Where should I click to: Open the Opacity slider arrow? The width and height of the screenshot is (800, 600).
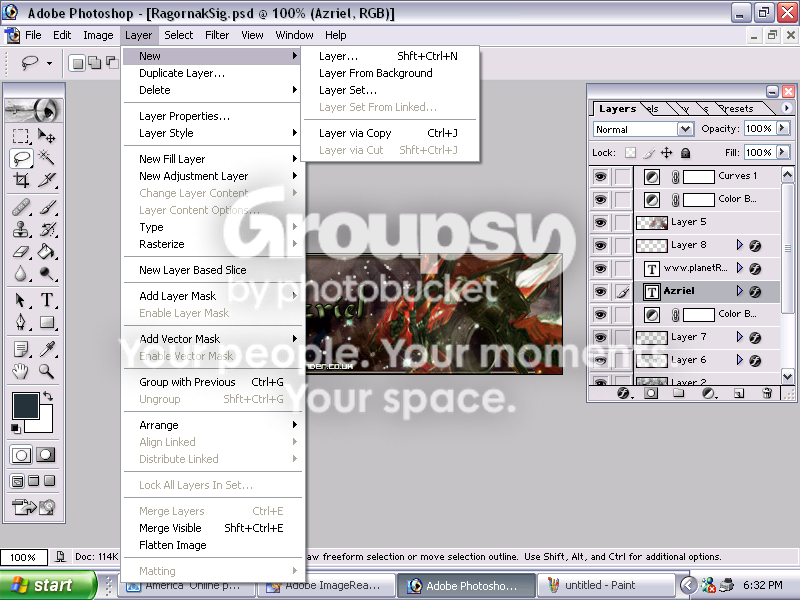[782, 128]
